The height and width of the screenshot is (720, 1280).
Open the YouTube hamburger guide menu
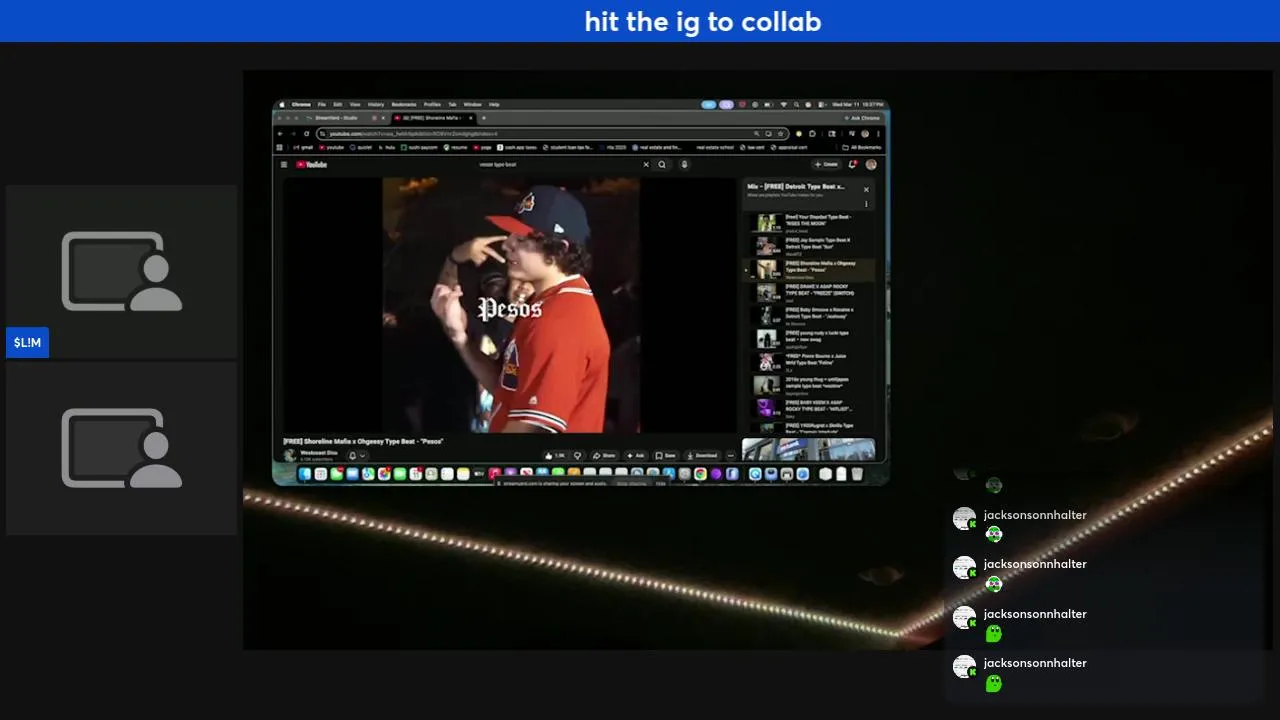[x=284, y=165]
